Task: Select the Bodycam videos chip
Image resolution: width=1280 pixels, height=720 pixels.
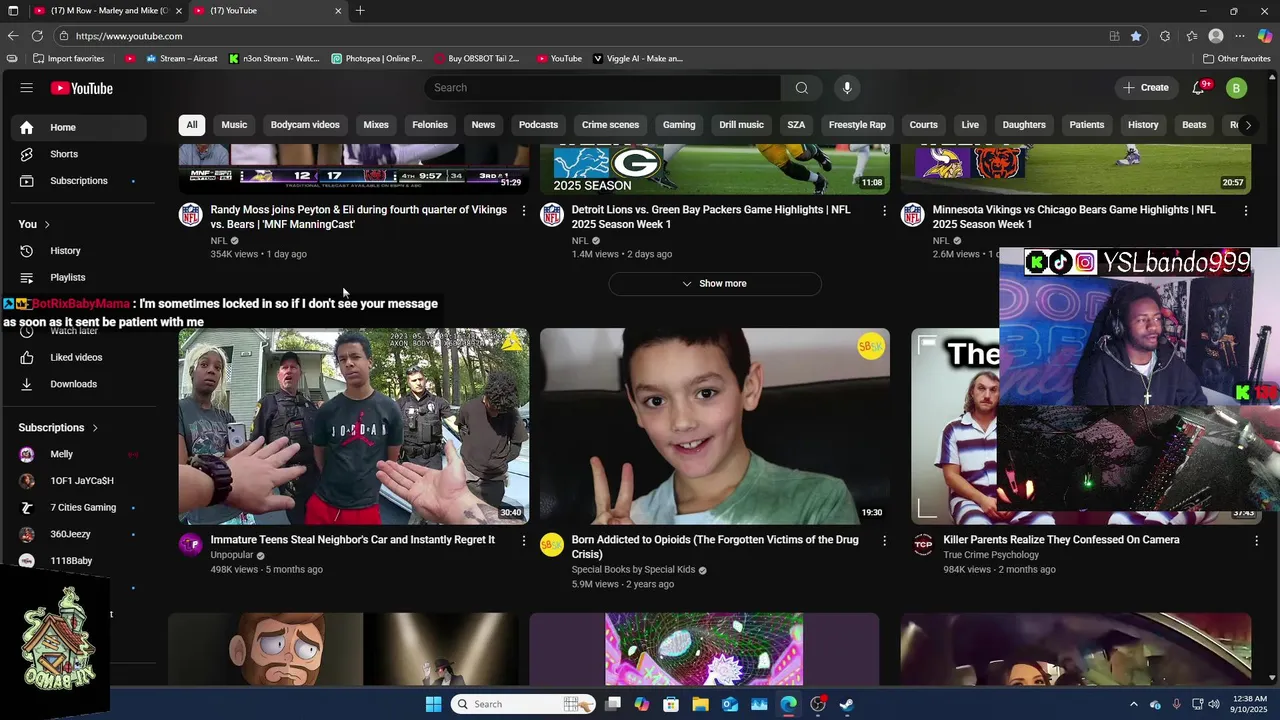Action: [x=305, y=125]
